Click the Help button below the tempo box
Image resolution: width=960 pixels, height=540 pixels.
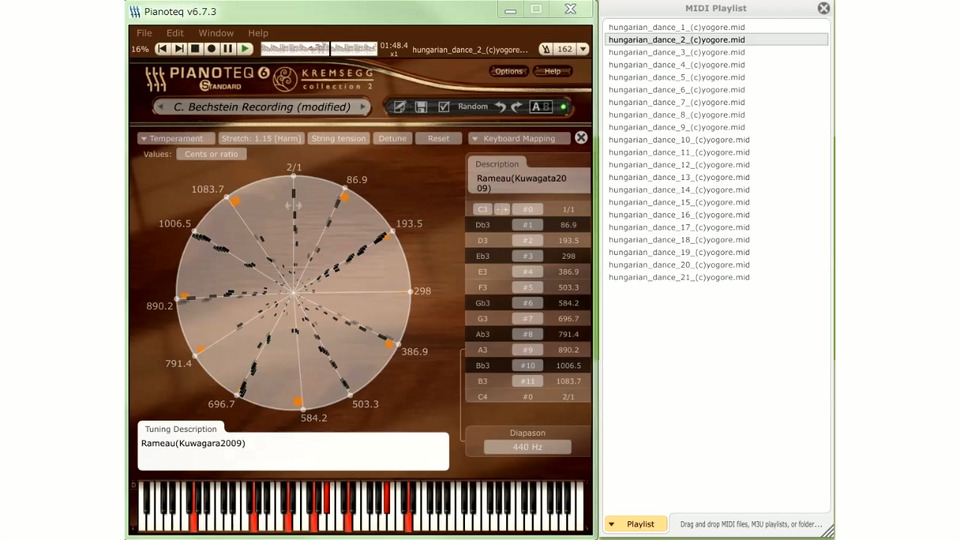(x=552, y=71)
